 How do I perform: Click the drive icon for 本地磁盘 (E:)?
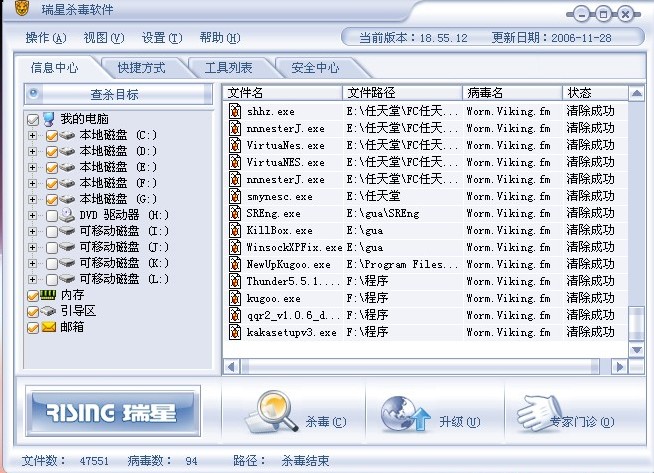67,167
